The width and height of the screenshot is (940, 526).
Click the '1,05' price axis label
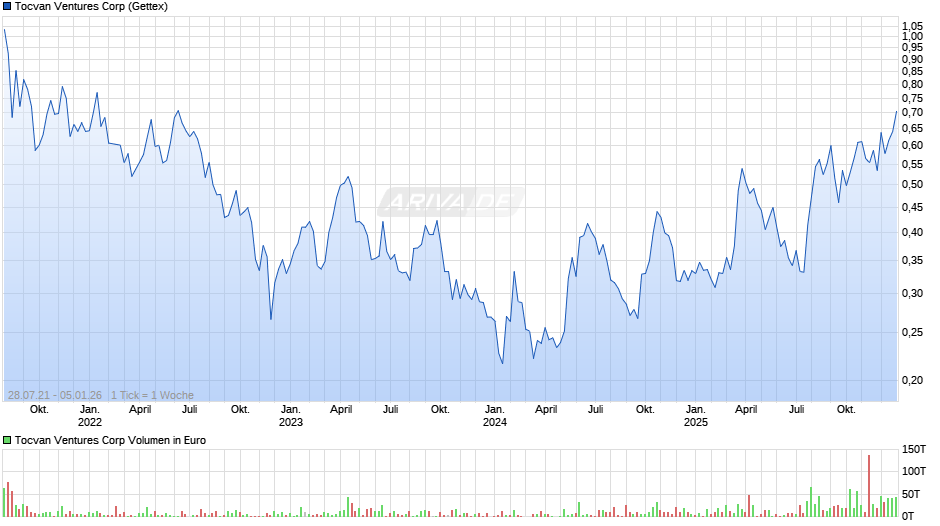click(x=912, y=26)
